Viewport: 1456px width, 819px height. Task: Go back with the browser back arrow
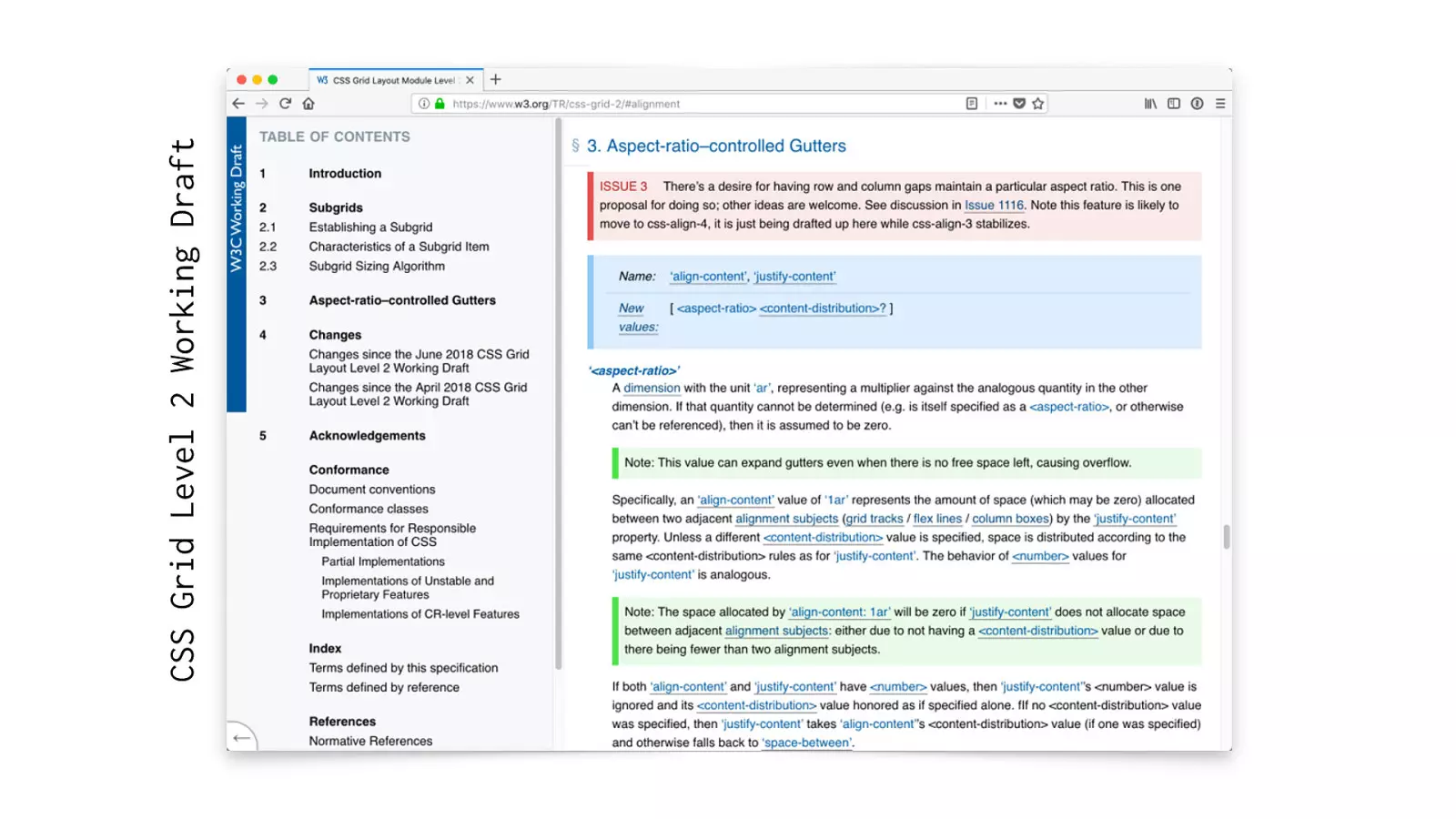pyautogui.click(x=238, y=104)
